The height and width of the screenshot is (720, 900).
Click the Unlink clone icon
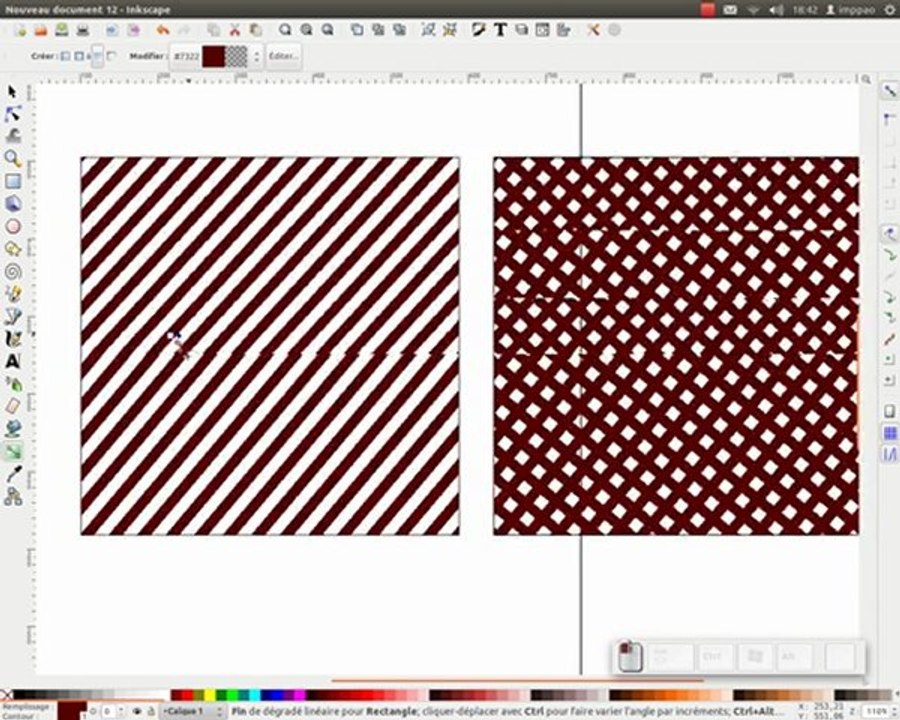click(399, 30)
